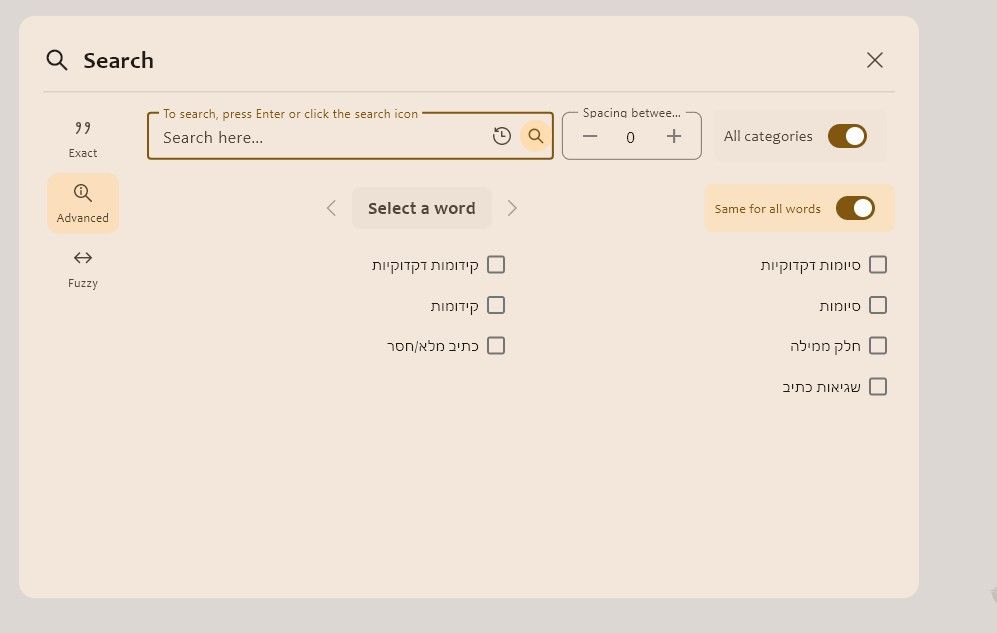Screen dimensions: 997x633
Task: Tick the סיומות דקדוקיות checkbox
Action: 878,264
